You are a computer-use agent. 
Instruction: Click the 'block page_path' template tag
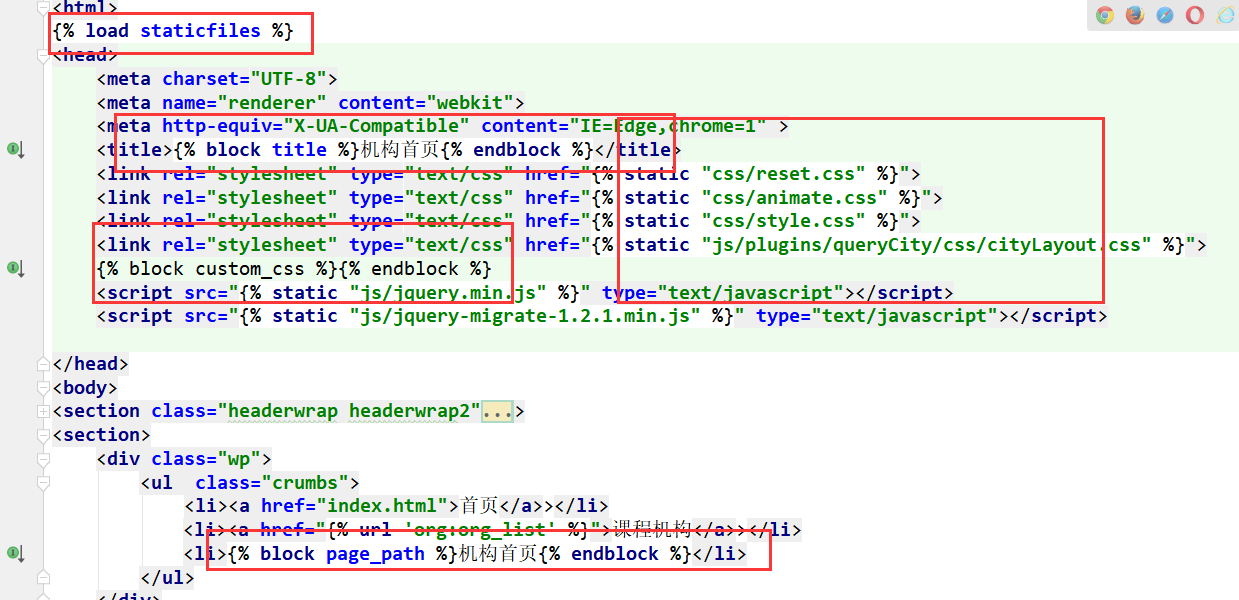[x=343, y=554]
